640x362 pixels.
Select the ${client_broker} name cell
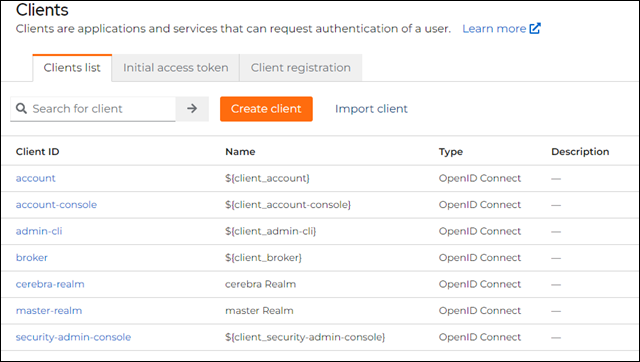(x=263, y=258)
